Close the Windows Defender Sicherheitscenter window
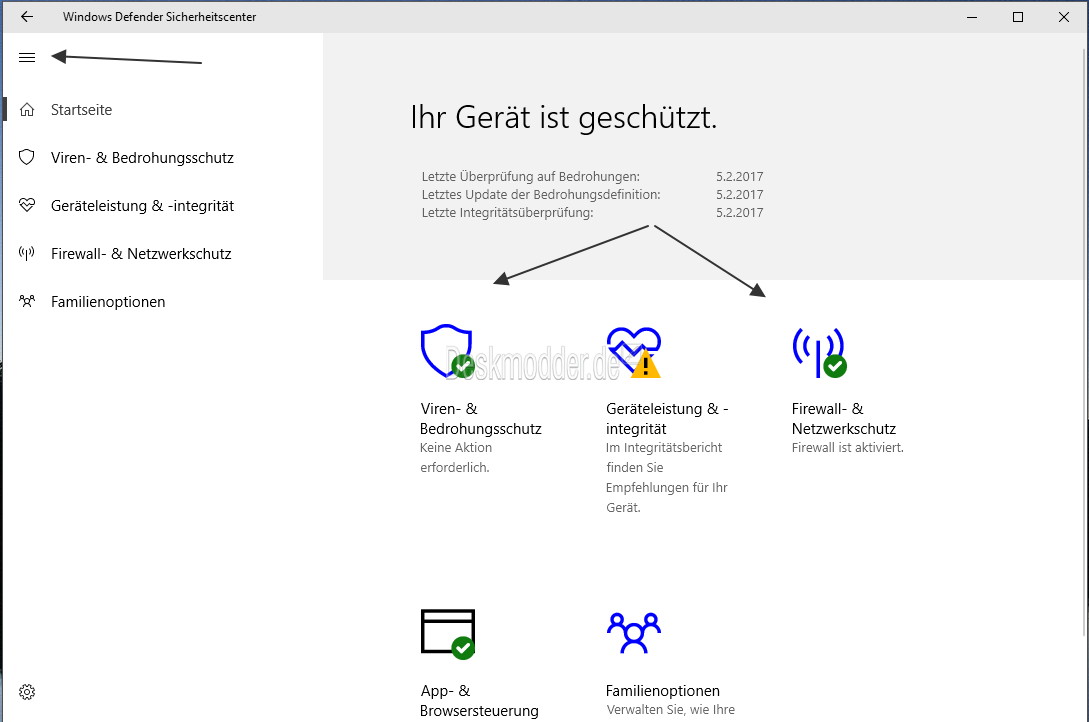This screenshot has width=1089, height=722. 1064,17
